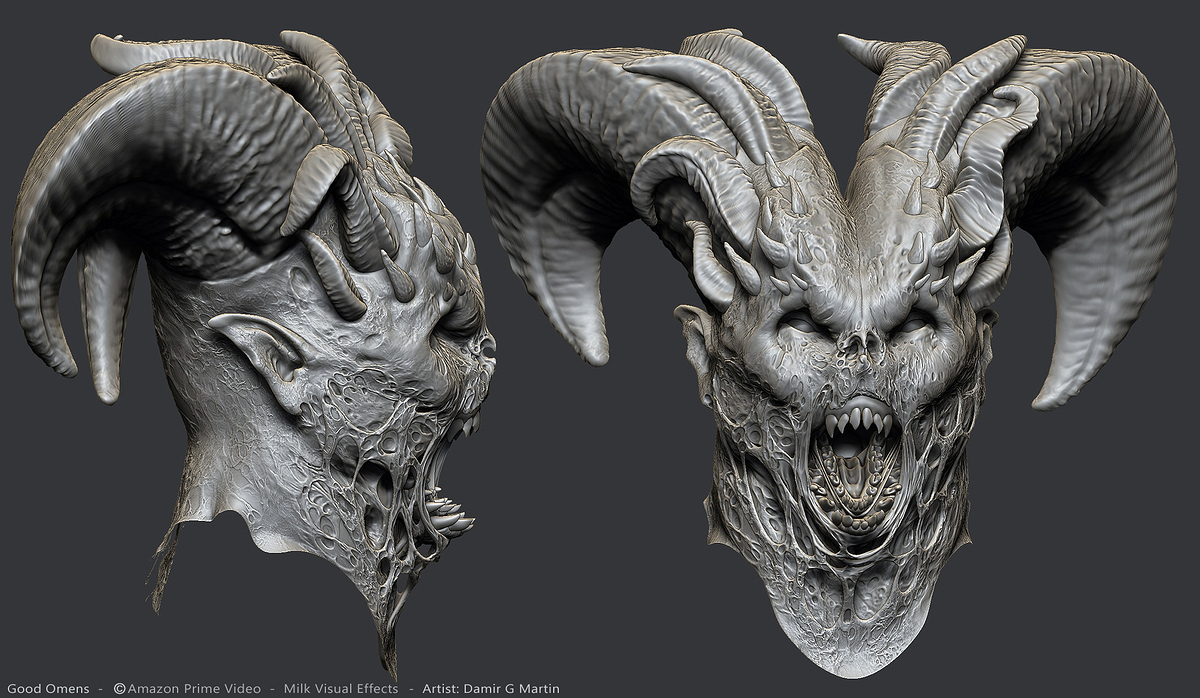Click the "Artist: Damir G Martin" credit
Image resolution: width=1200 pixels, height=698 pixels.
491,688
